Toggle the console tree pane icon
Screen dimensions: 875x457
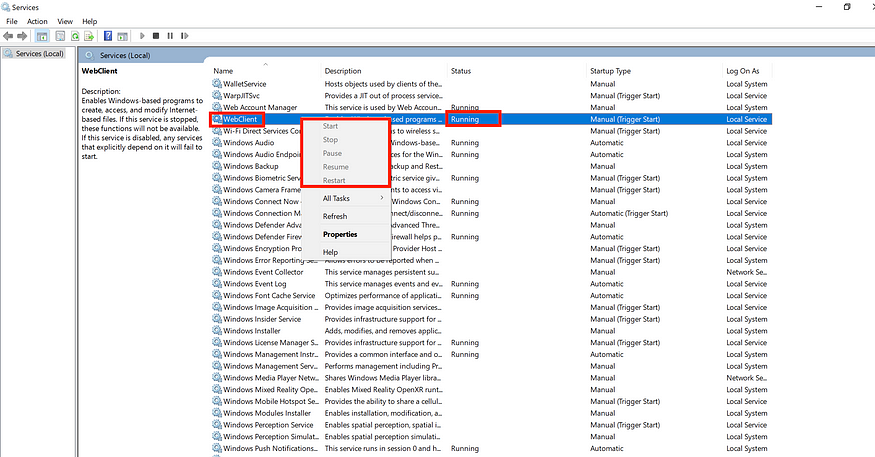coord(42,36)
